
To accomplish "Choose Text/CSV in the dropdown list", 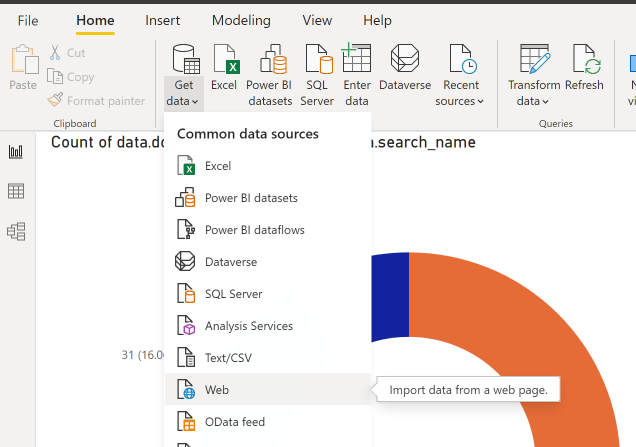I will [x=268, y=358].
